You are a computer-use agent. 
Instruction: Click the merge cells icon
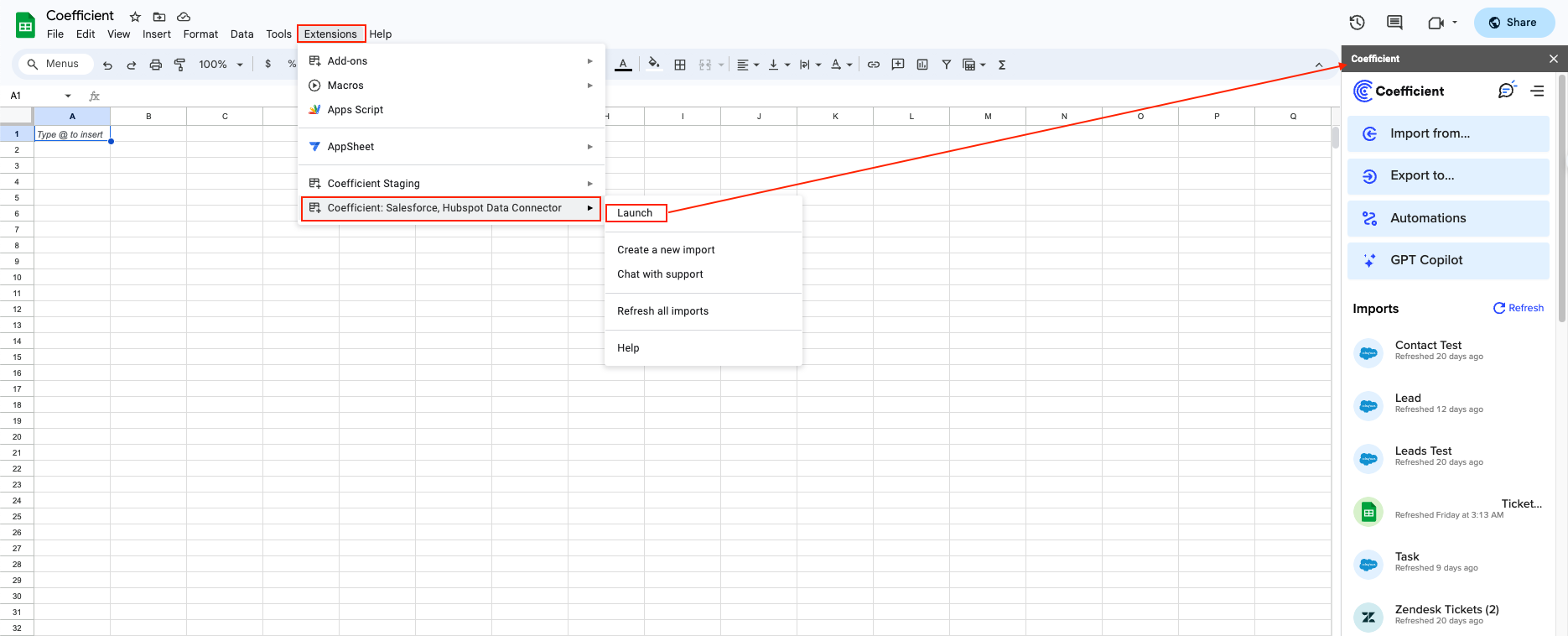point(705,65)
